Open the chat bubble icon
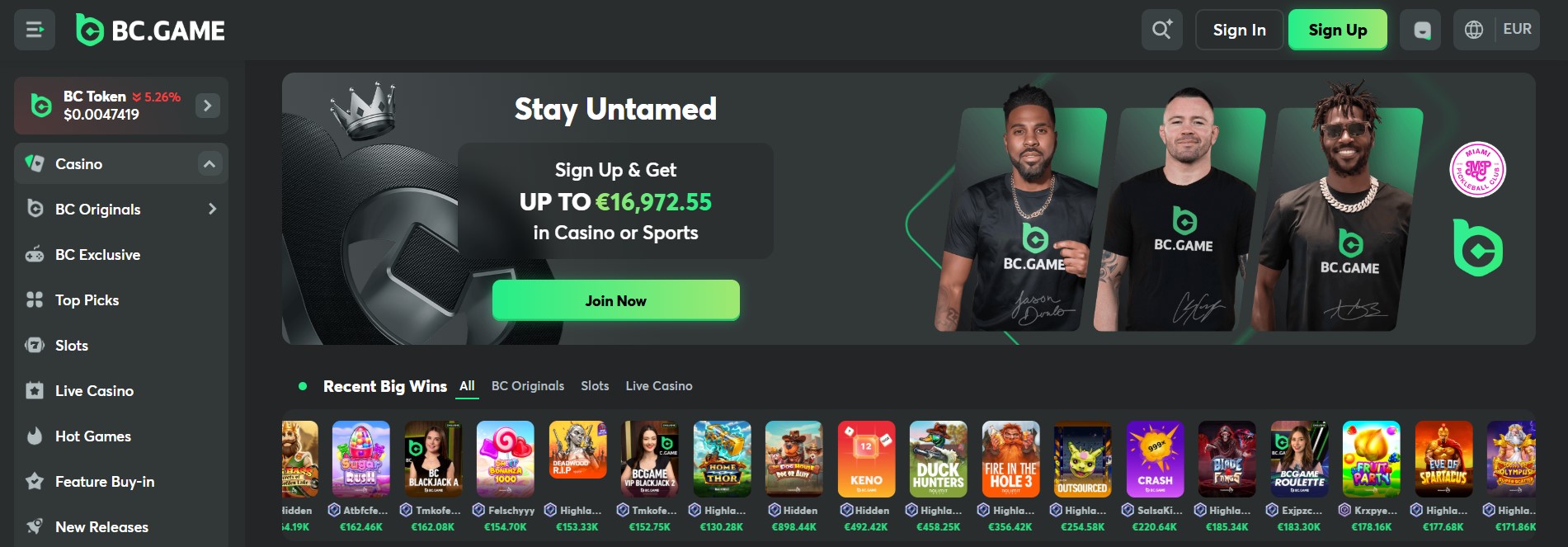This screenshot has width=1568, height=547. (x=1420, y=30)
